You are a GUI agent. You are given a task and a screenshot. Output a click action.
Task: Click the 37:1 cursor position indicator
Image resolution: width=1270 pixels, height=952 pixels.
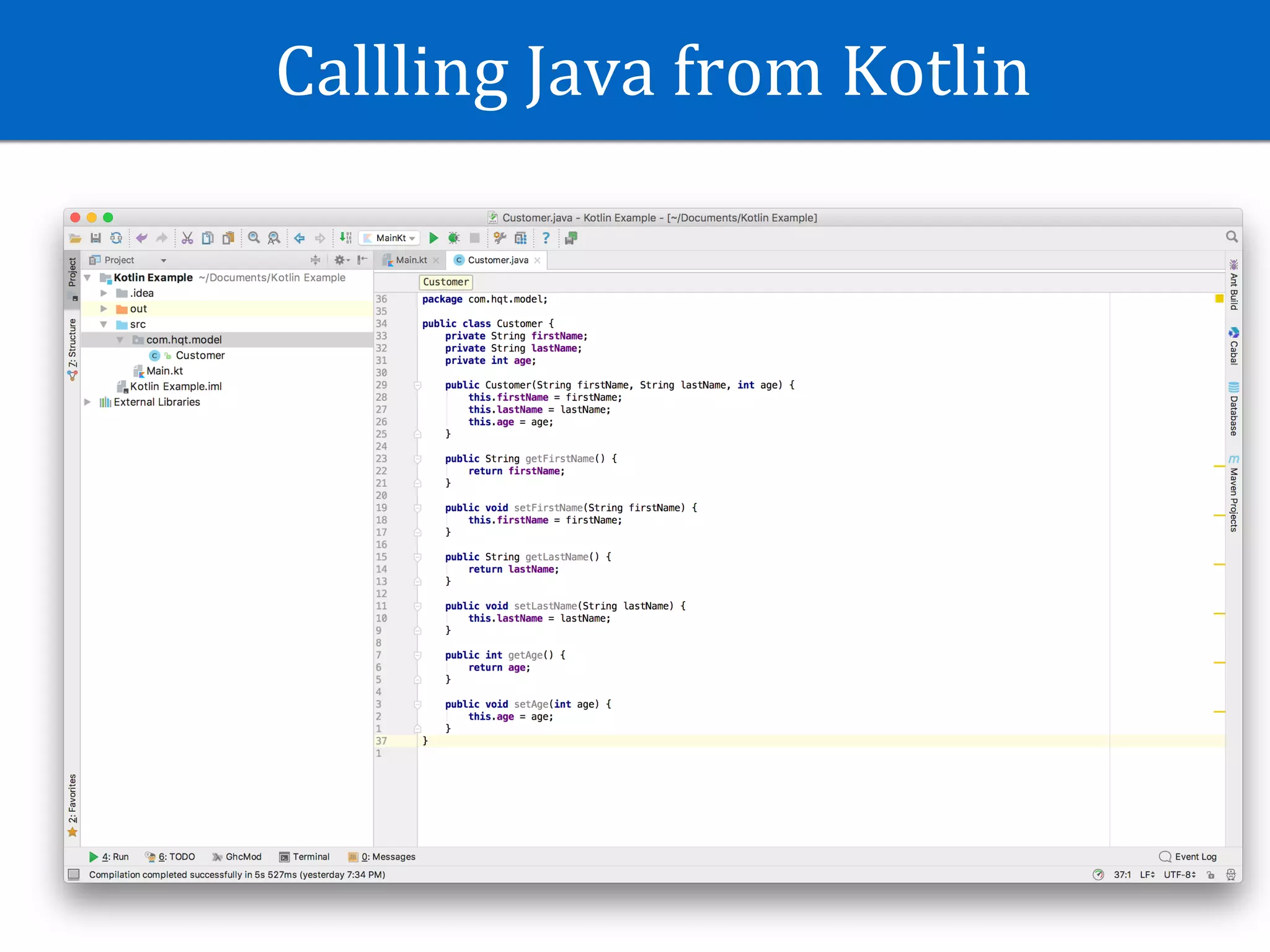(x=1122, y=875)
